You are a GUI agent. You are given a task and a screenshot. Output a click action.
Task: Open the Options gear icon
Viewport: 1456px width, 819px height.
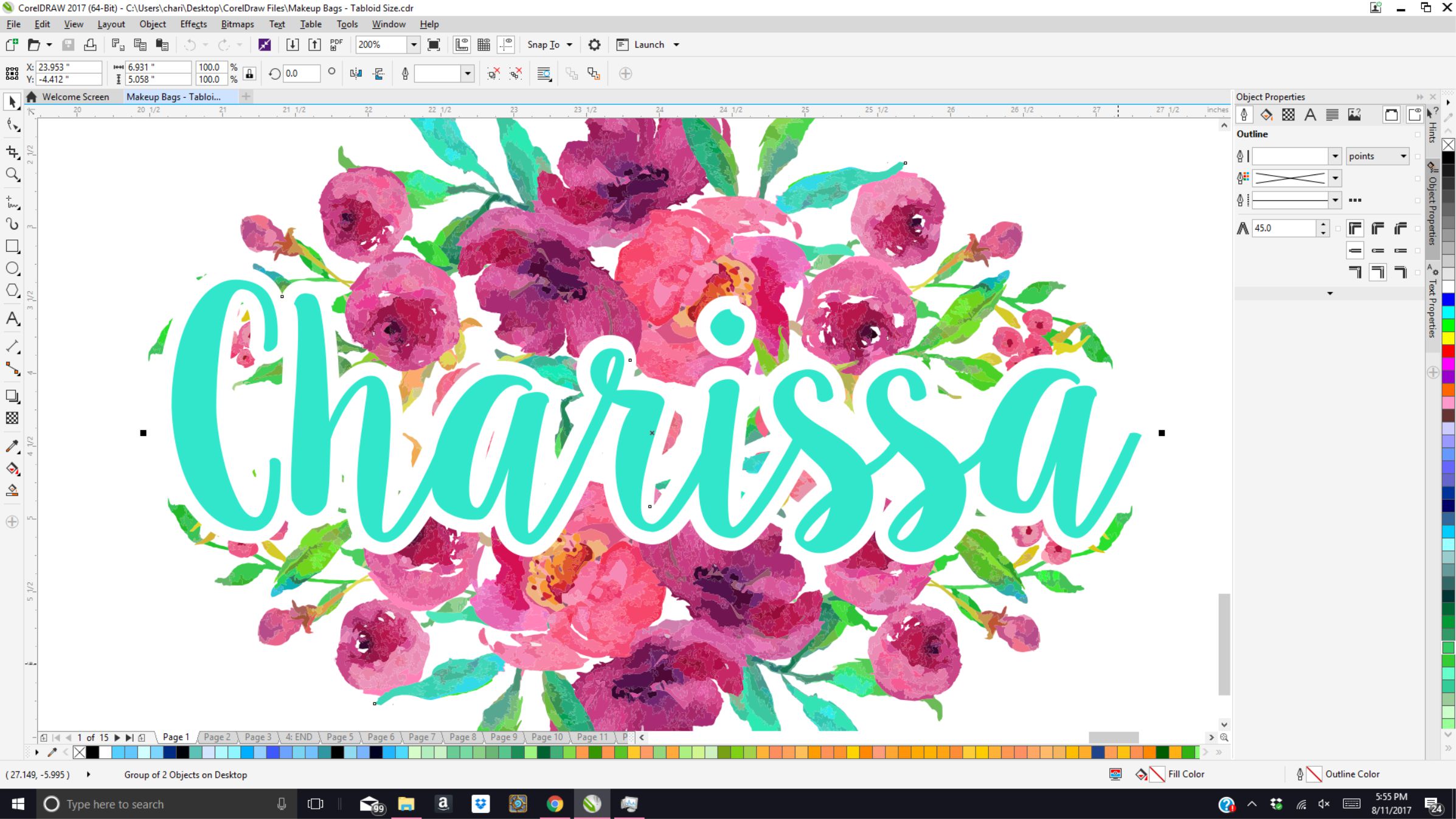point(594,44)
